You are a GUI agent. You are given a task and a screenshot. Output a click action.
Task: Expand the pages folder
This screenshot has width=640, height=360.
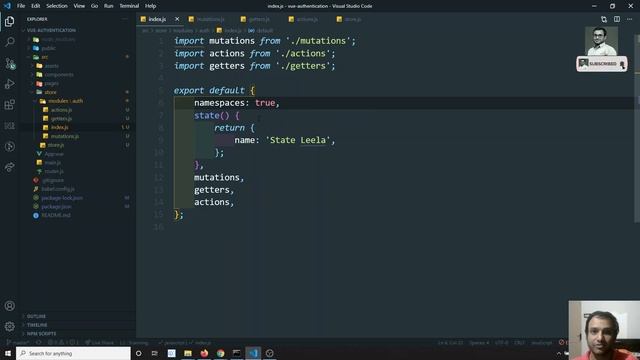(51, 83)
